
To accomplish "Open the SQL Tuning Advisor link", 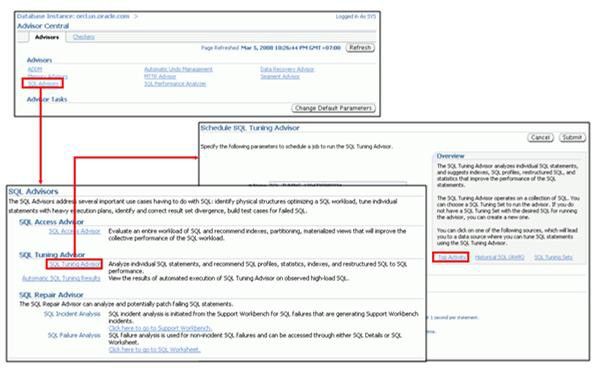I will 75,264.
